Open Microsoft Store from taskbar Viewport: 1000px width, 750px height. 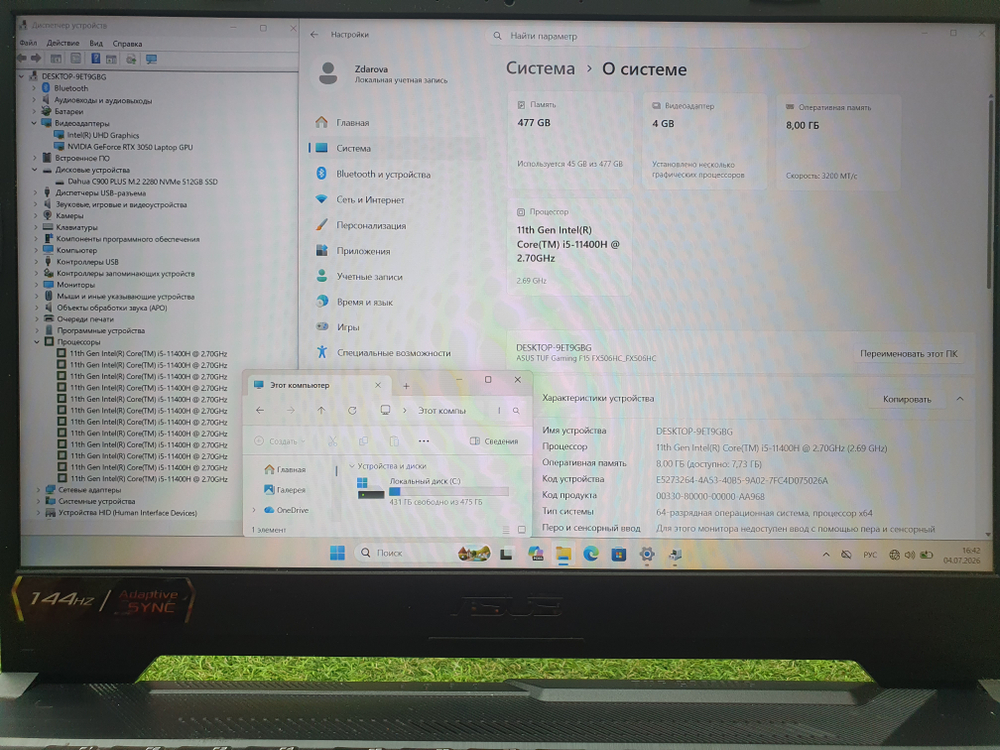click(x=619, y=554)
